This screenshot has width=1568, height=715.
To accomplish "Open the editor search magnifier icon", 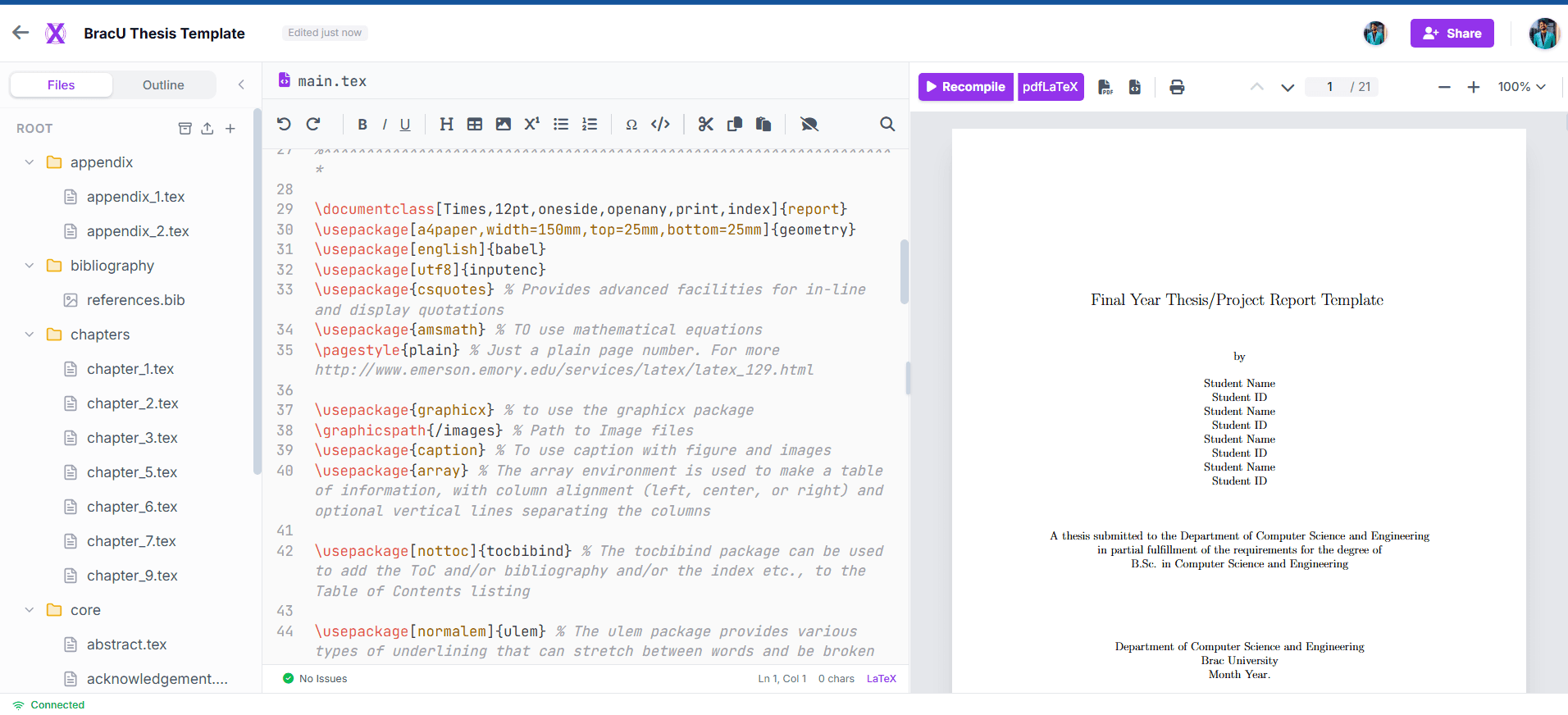I will click(x=887, y=124).
